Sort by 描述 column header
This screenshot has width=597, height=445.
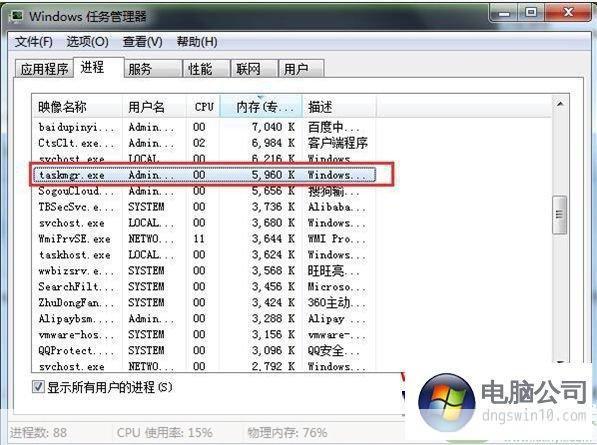point(339,107)
